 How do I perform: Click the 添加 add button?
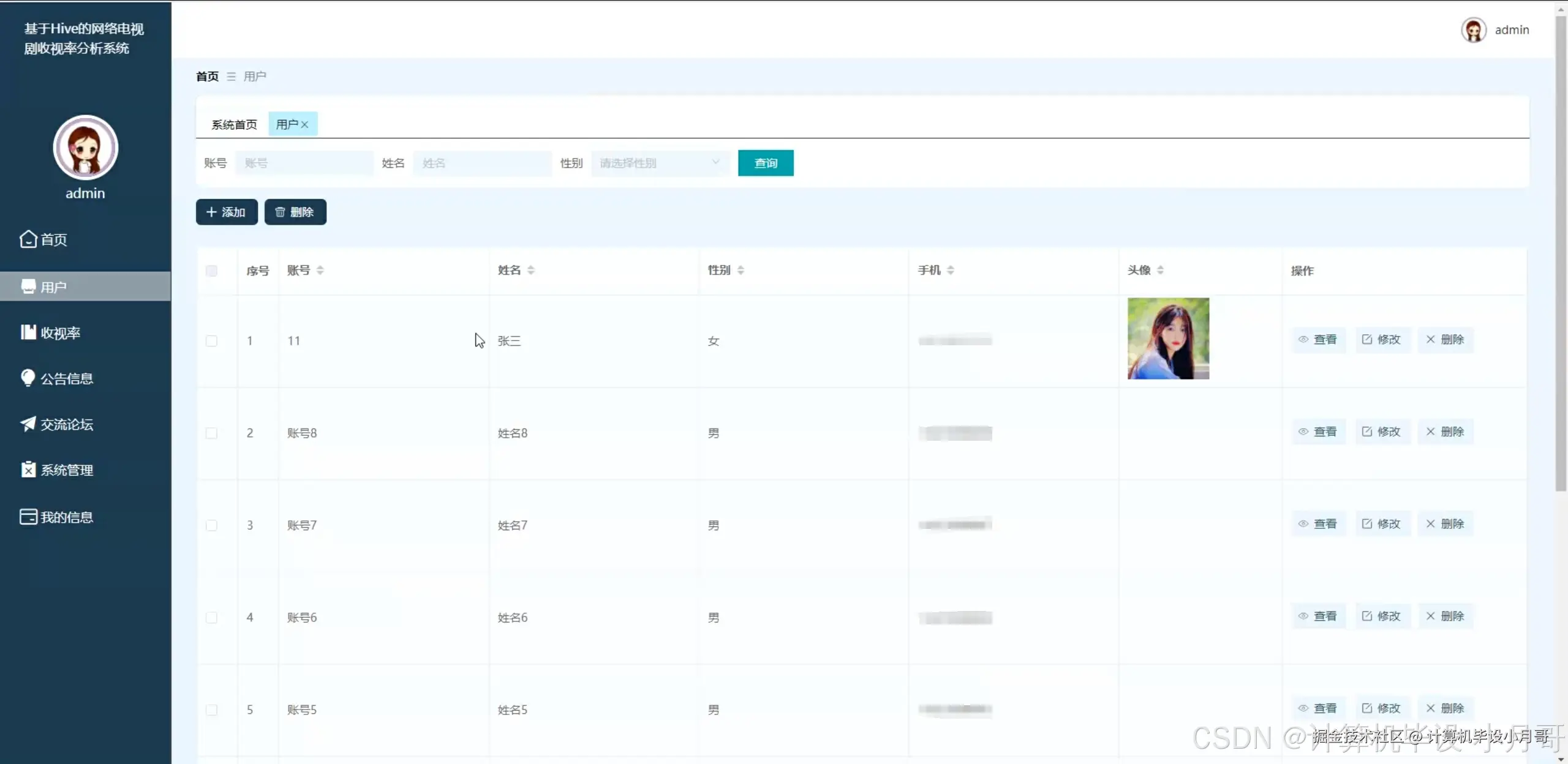click(227, 212)
